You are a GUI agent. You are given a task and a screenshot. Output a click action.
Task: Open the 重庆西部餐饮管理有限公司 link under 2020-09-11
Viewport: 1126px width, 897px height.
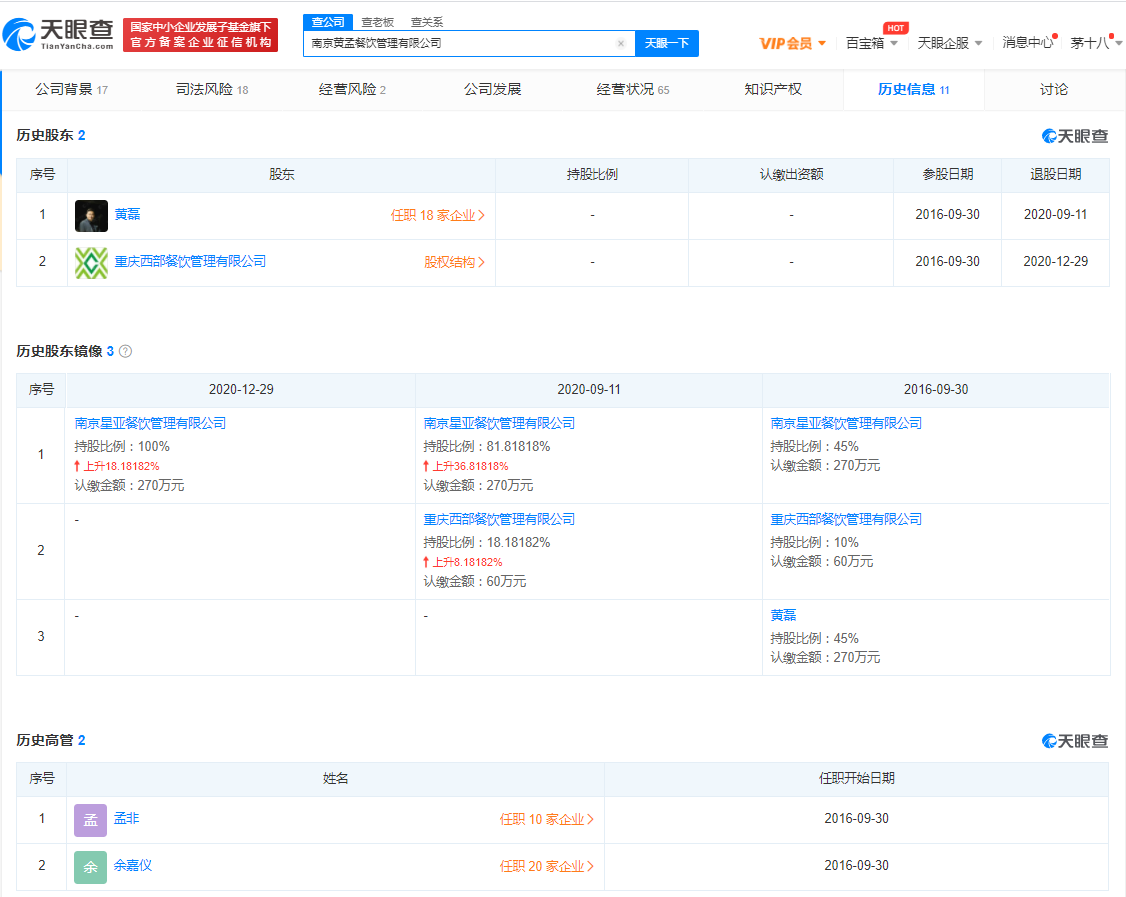[499, 519]
